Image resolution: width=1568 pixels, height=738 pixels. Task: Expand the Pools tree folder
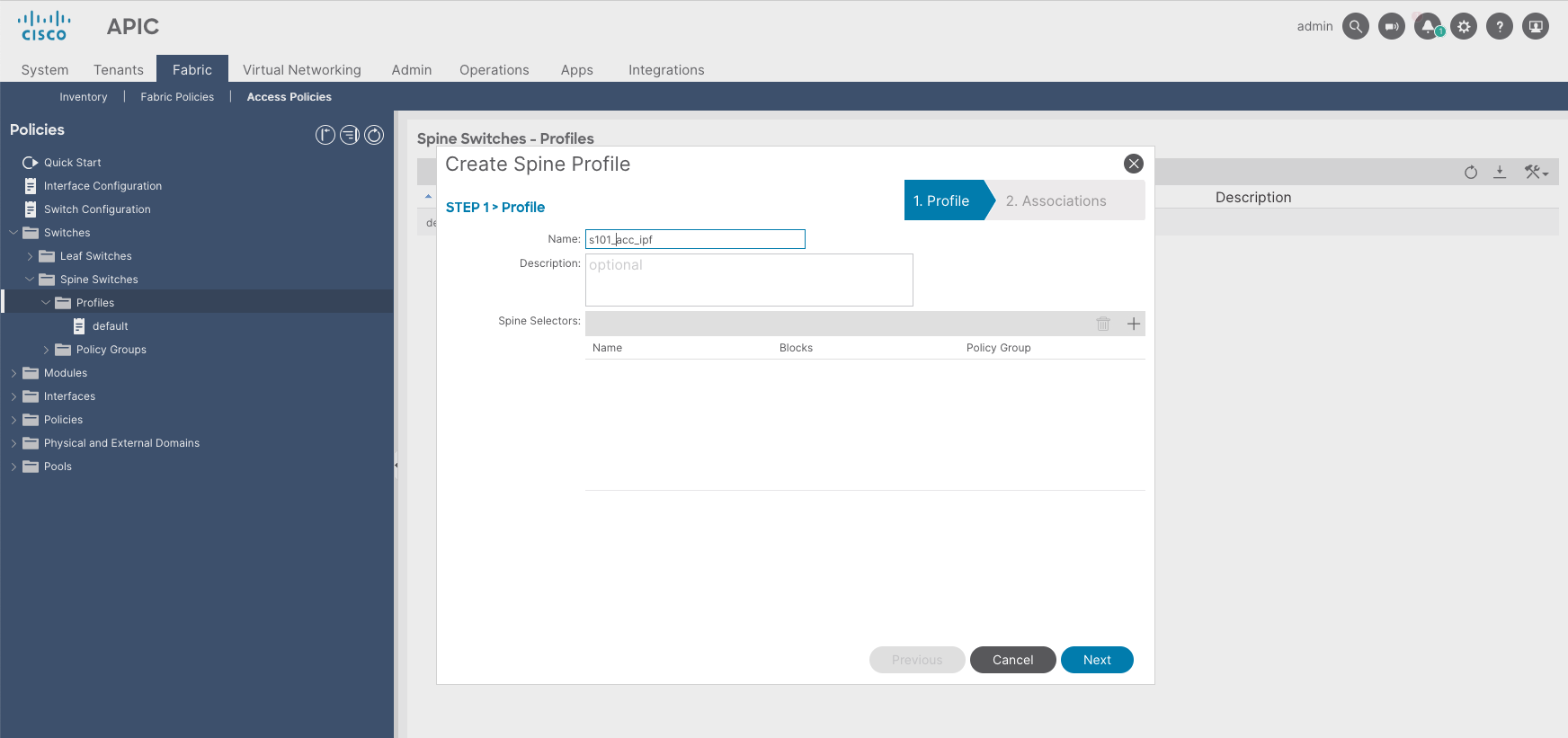point(13,467)
